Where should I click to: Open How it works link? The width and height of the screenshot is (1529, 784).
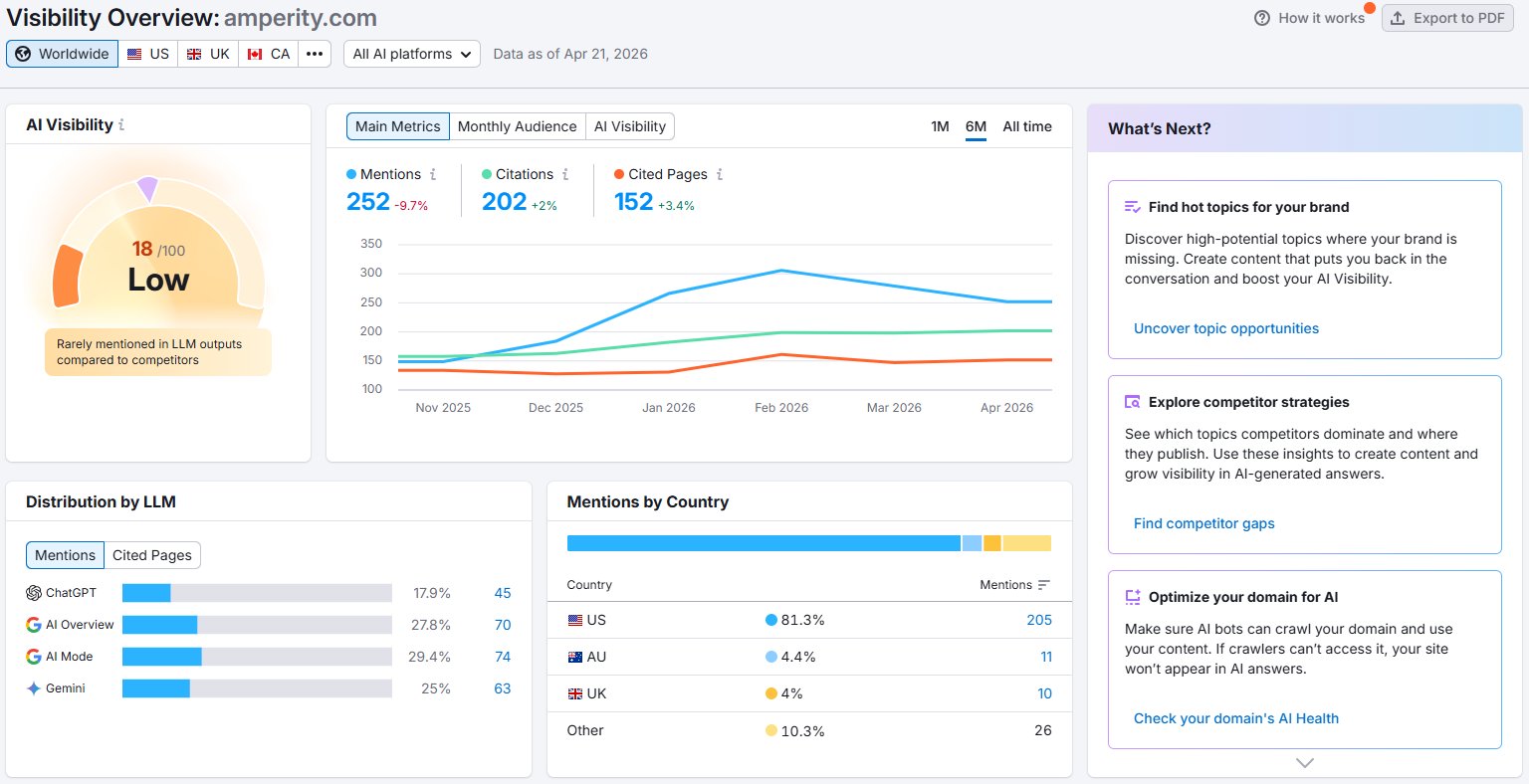[x=1321, y=18]
